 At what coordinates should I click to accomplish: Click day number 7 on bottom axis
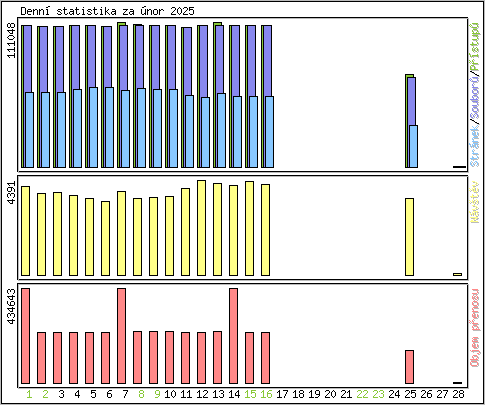point(125,394)
